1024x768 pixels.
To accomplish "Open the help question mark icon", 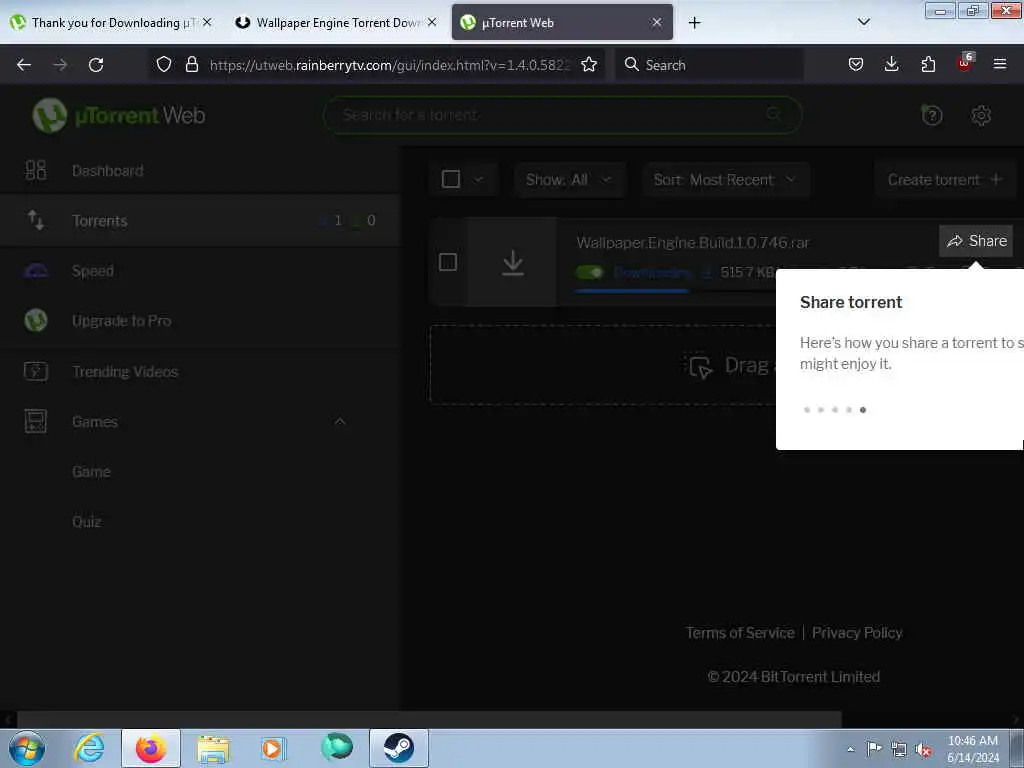I will (931, 116).
